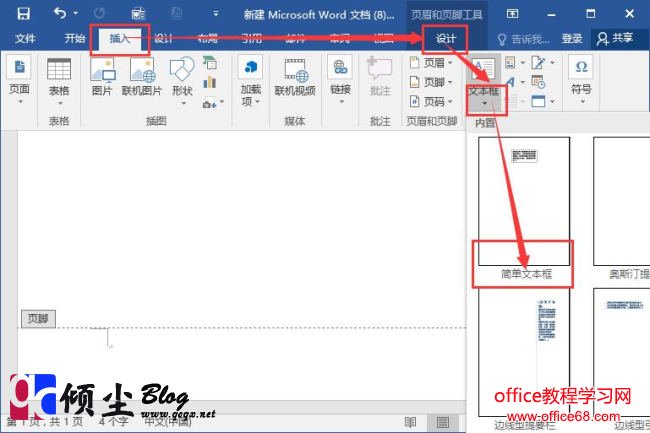
Task: Insert a picture with the 图片 icon
Action: (102, 77)
